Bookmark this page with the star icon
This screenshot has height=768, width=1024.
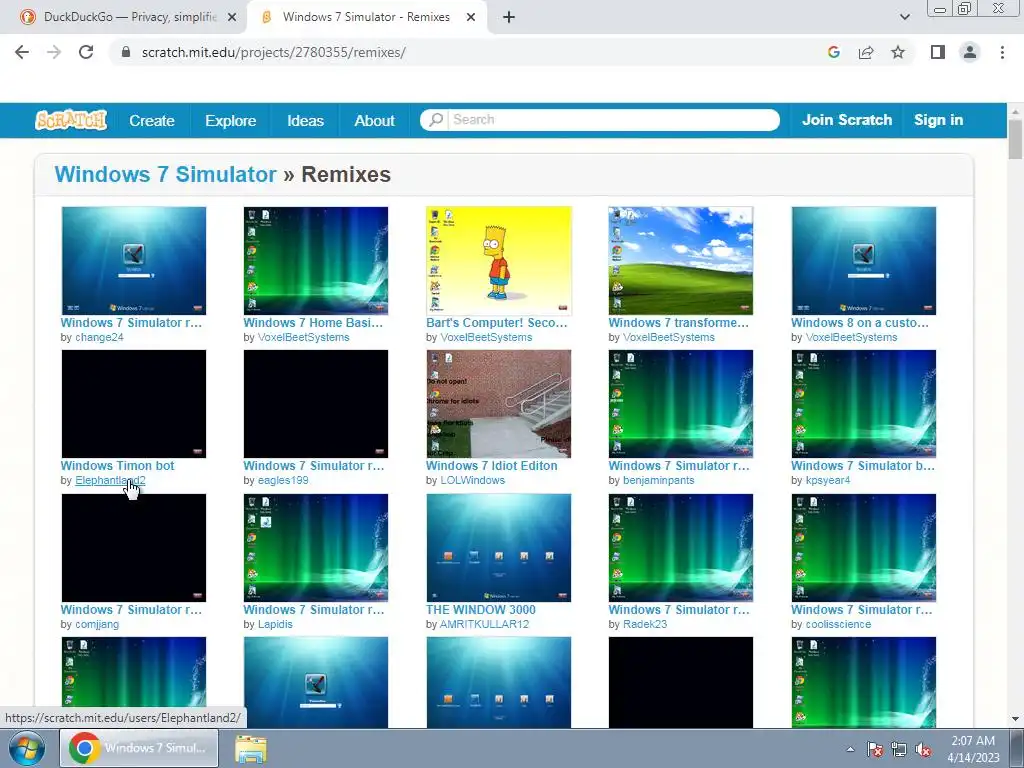pos(898,52)
